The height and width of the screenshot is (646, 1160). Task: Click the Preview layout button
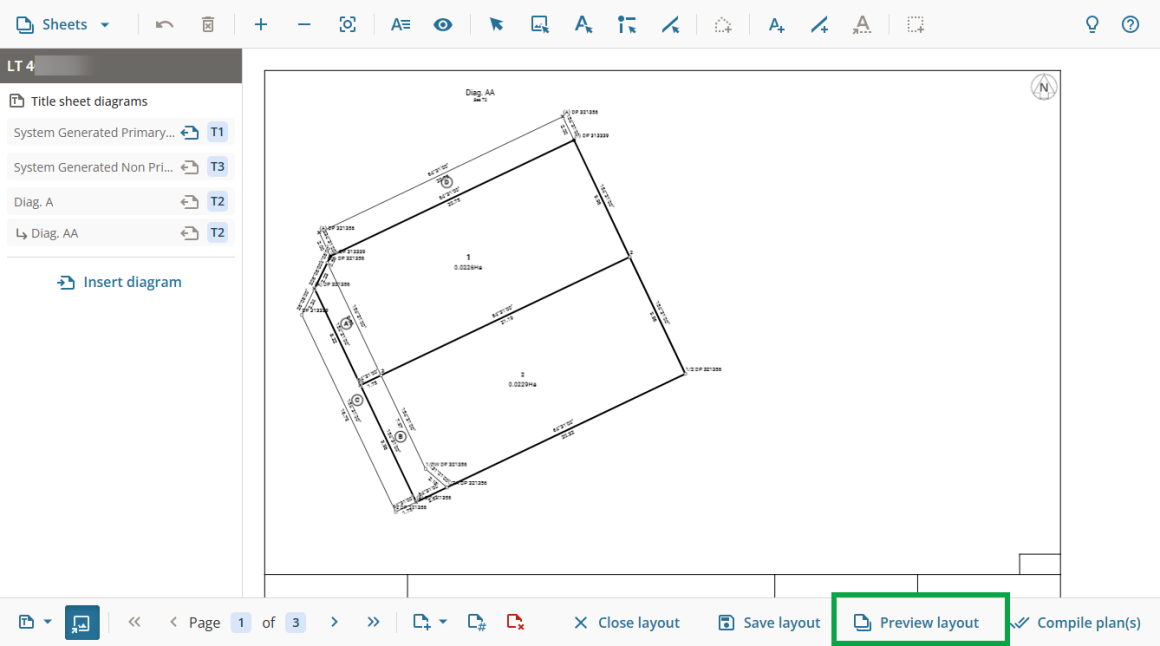916,623
